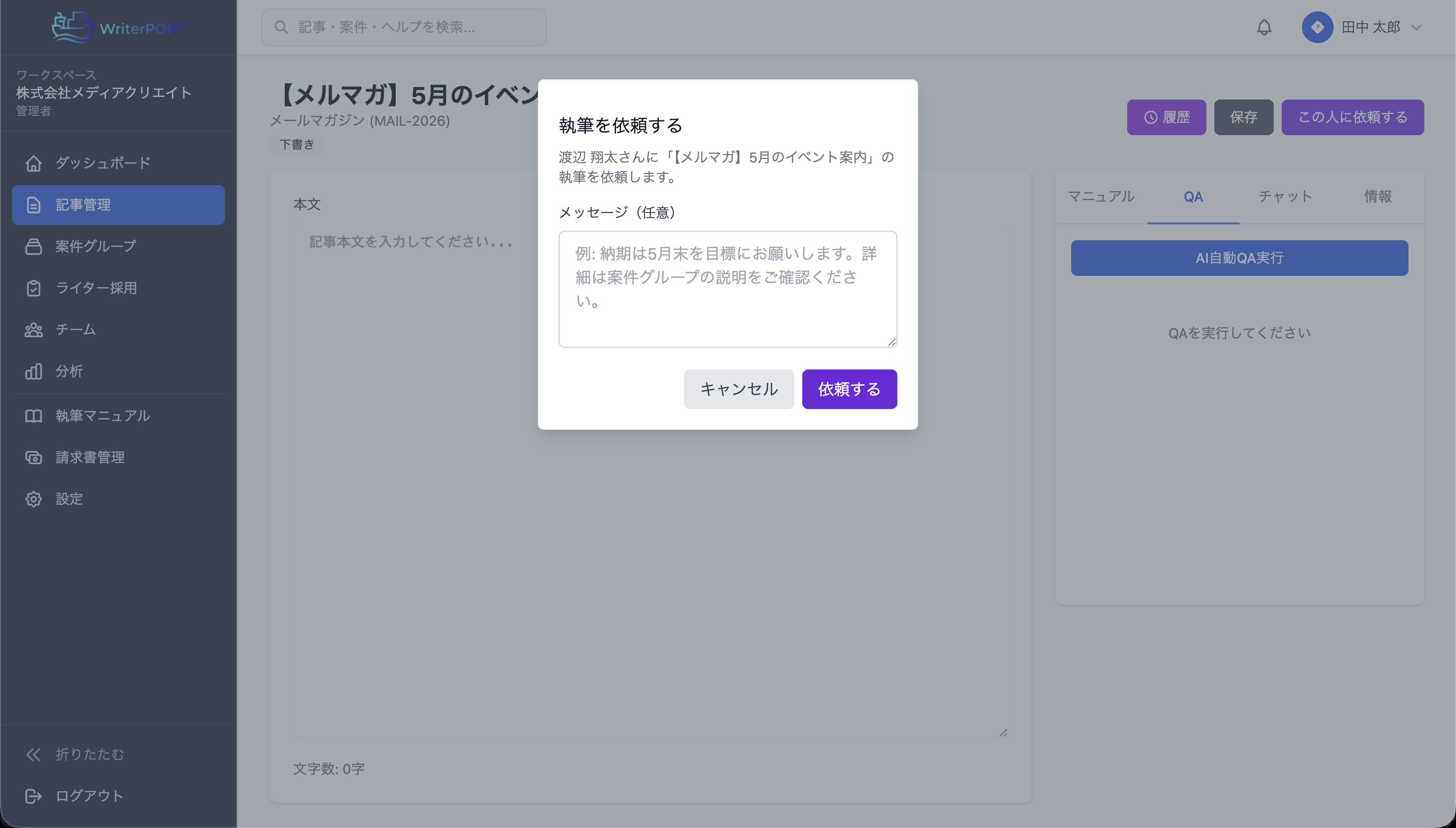Switch to the QA tab
Screen dimensions: 1456x828
(x=1194, y=197)
